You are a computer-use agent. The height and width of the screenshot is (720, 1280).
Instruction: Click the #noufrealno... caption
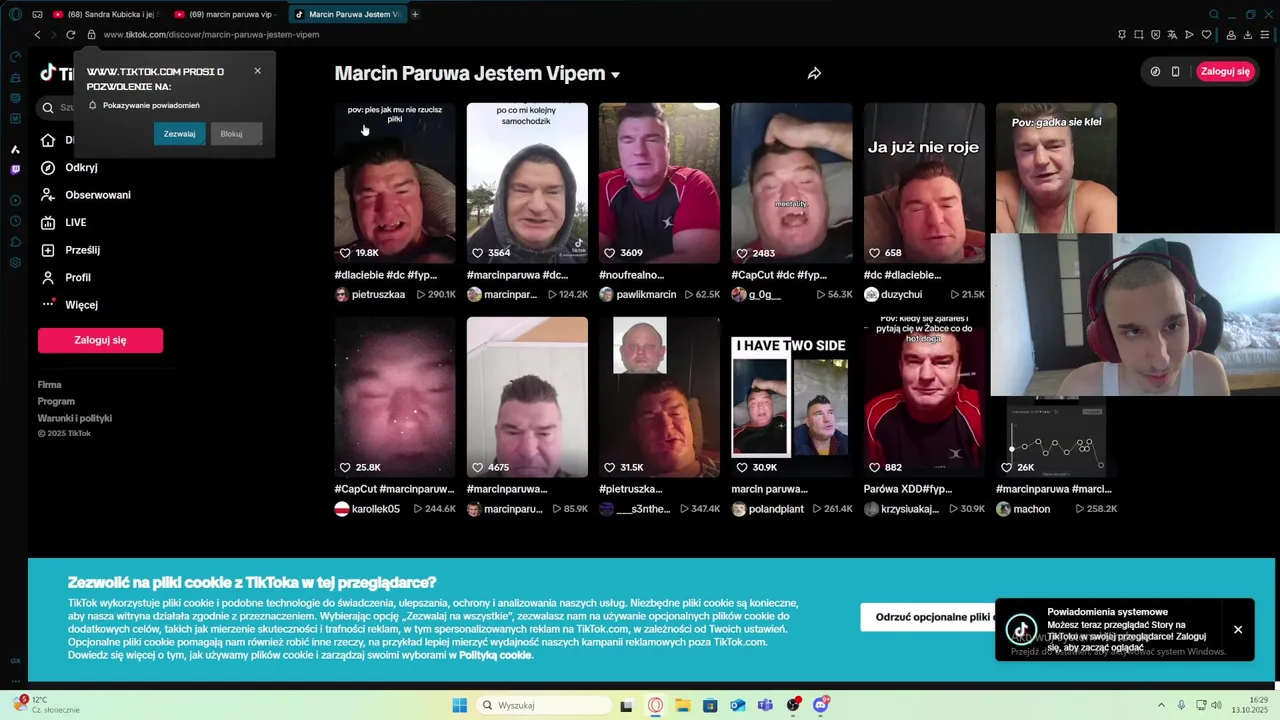point(631,275)
